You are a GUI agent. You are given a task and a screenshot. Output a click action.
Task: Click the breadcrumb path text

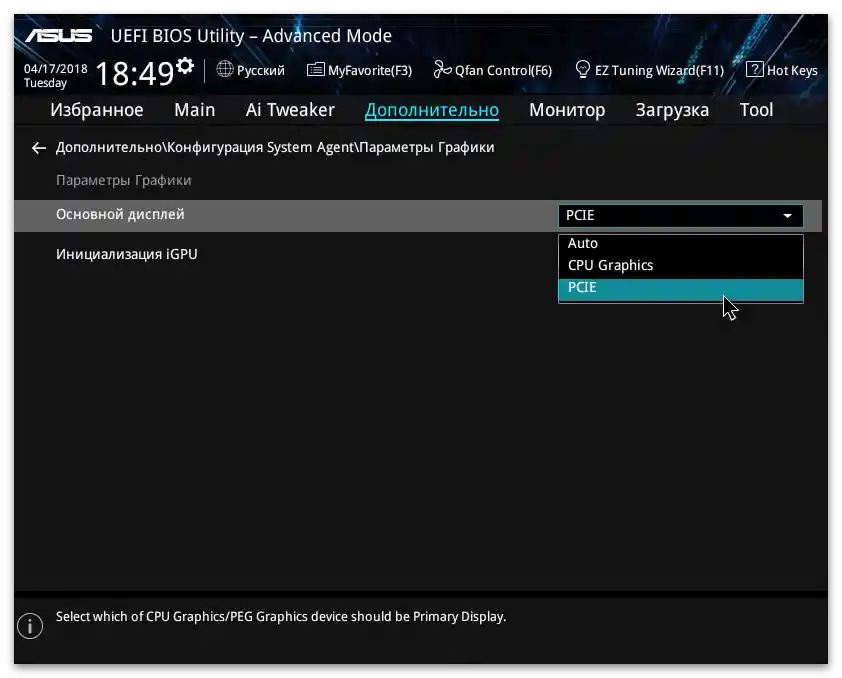click(275, 148)
